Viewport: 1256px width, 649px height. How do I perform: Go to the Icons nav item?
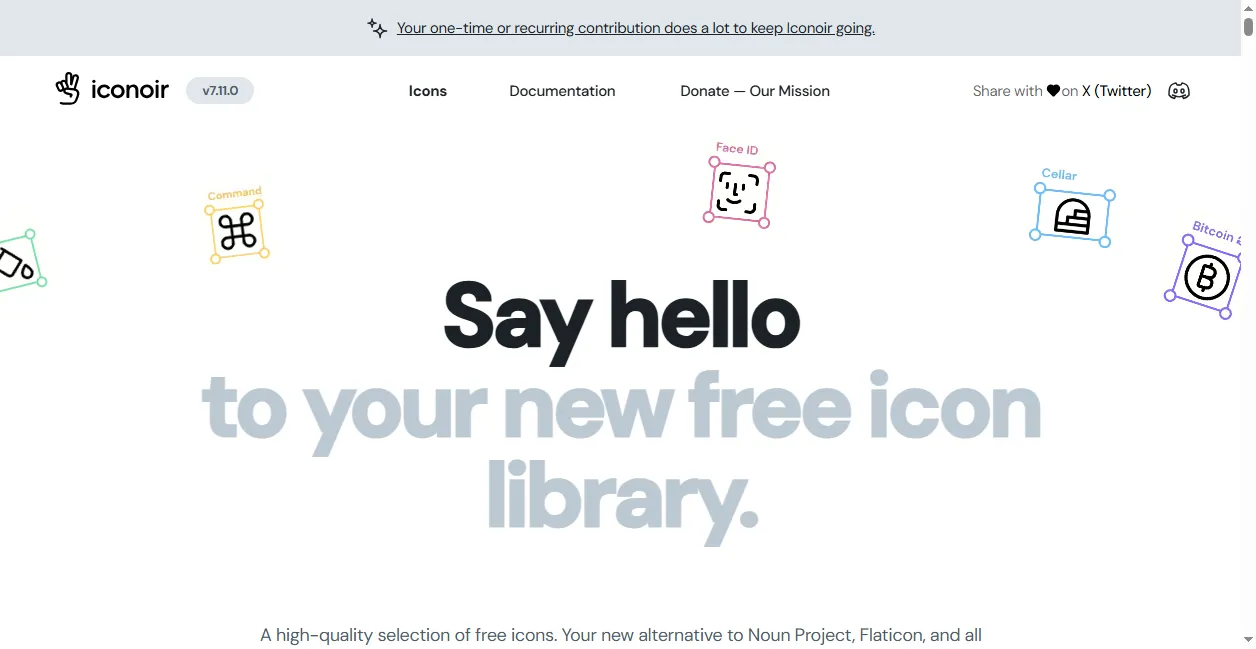point(428,91)
